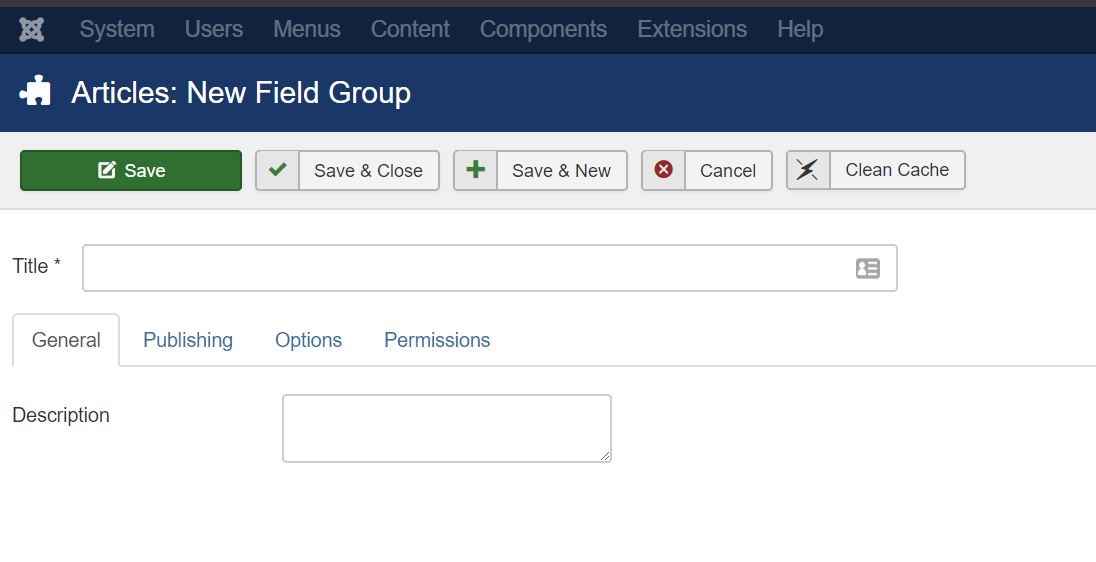The height and width of the screenshot is (562, 1096).
Task: Click the contact card icon in the Title field
Action: tap(867, 268)
